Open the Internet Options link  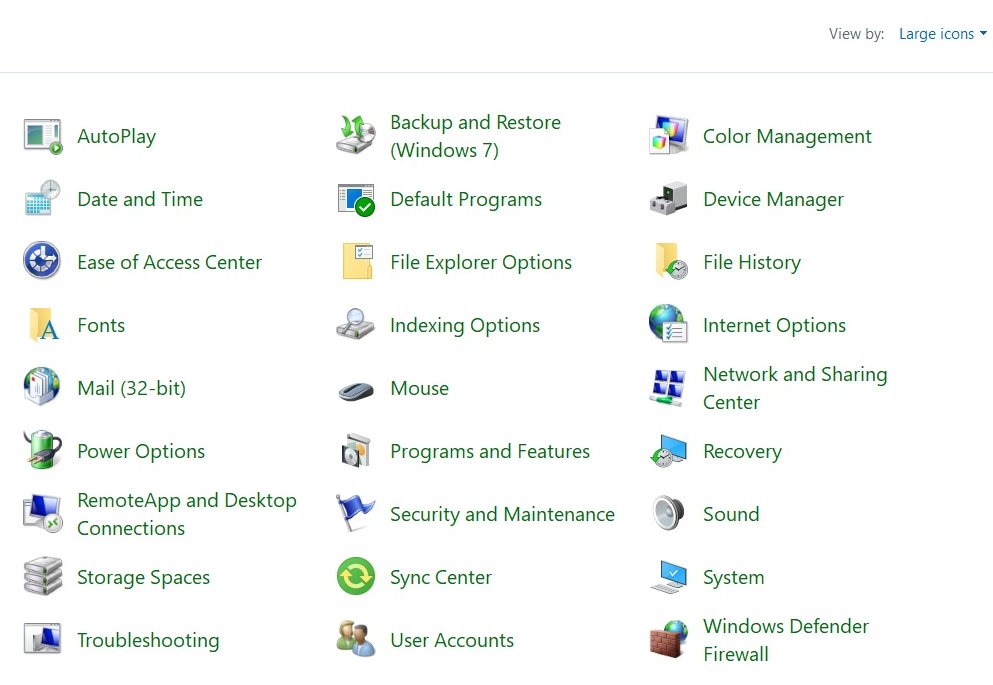pos(774,325)
